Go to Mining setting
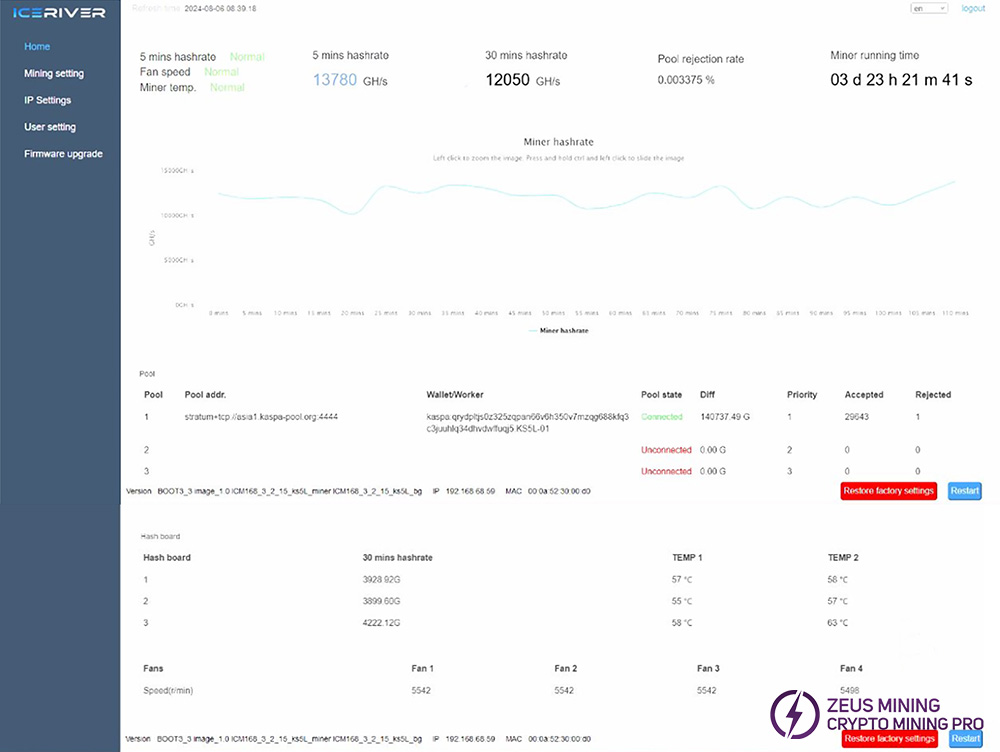Screen dimensions: 1000x752 (54, 74)
